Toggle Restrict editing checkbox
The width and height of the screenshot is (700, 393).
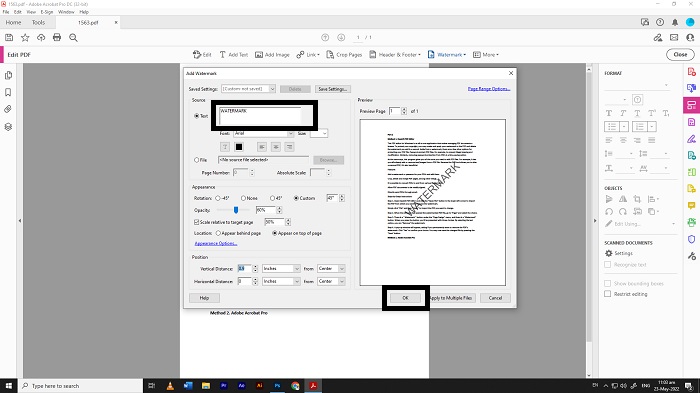tap(608, 294)
